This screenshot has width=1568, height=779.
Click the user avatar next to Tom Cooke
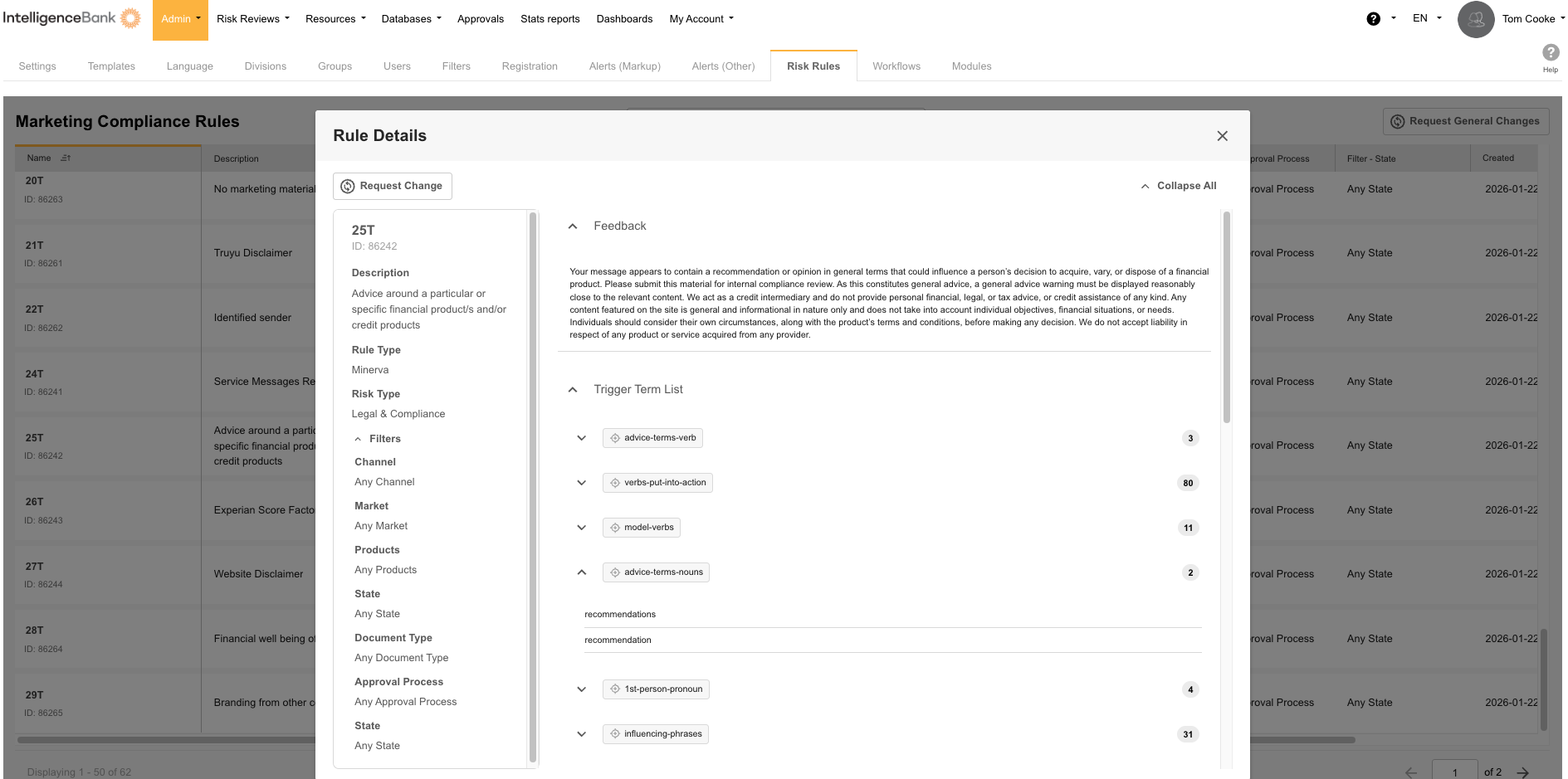pos(1476,19)
